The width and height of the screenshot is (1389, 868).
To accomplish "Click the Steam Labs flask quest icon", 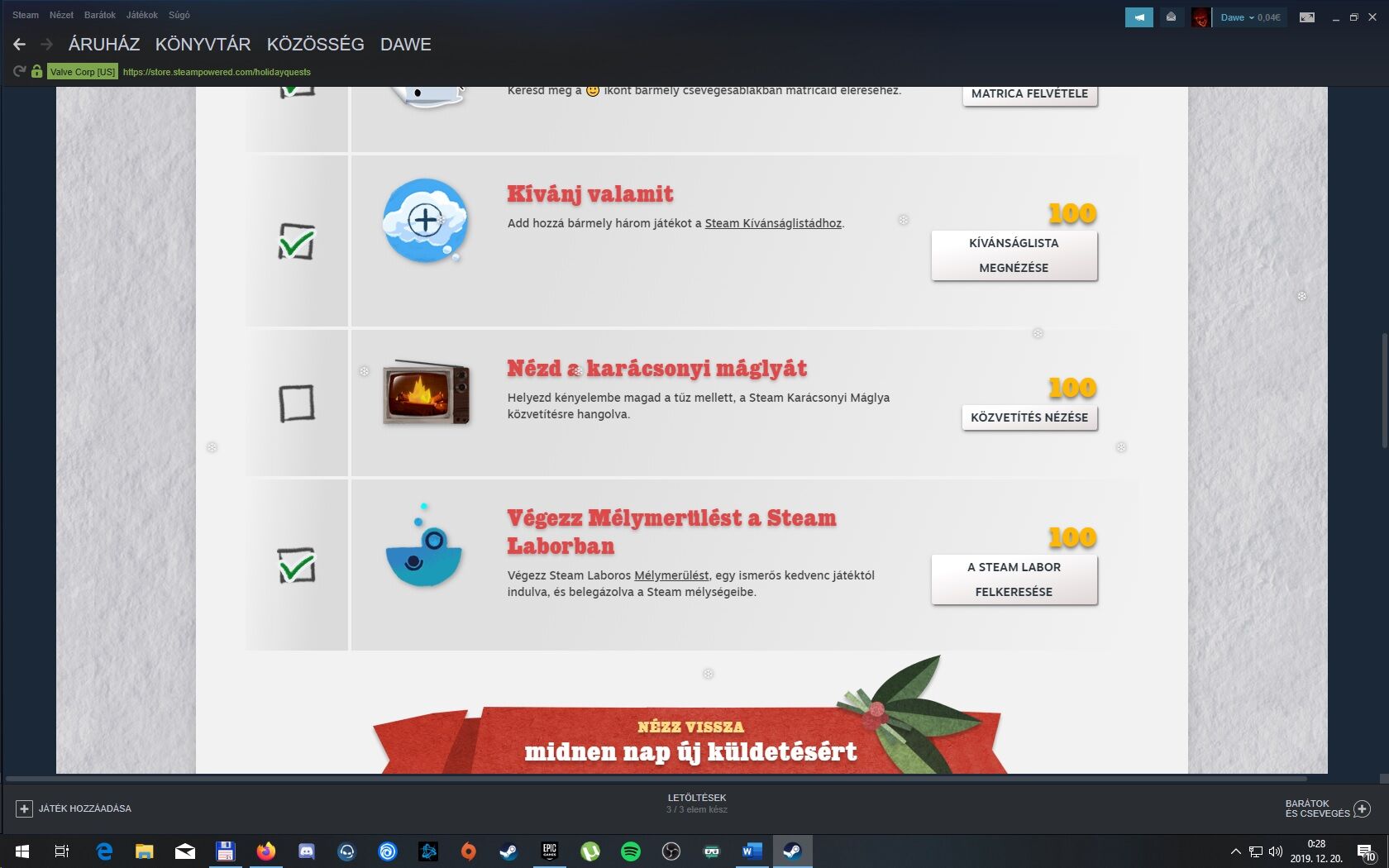I will click(424, 546).
